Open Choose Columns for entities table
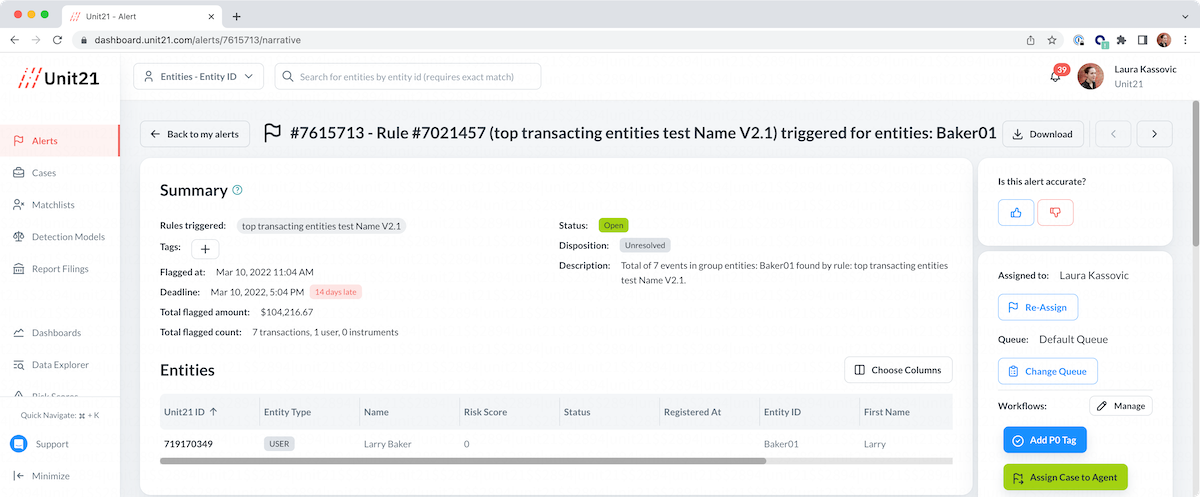Screen dimensions: 1200x497 tap(899, 370)
